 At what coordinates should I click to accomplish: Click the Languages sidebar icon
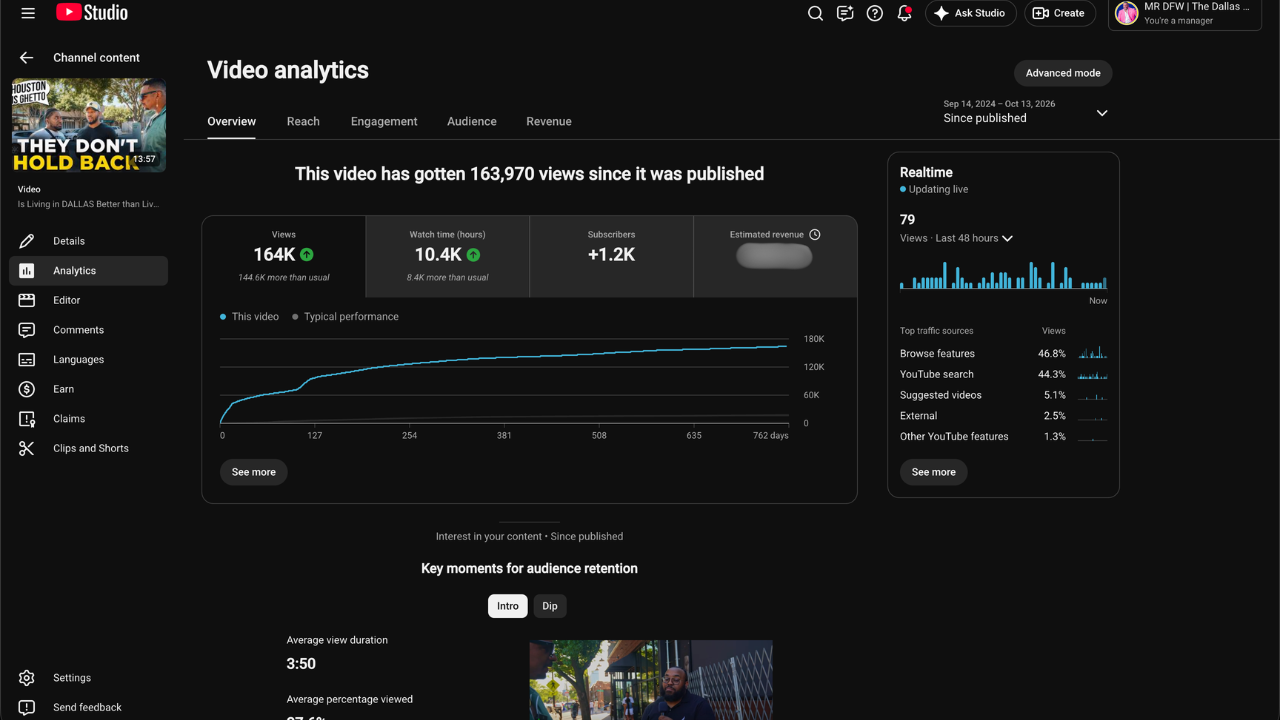(27, 359)
